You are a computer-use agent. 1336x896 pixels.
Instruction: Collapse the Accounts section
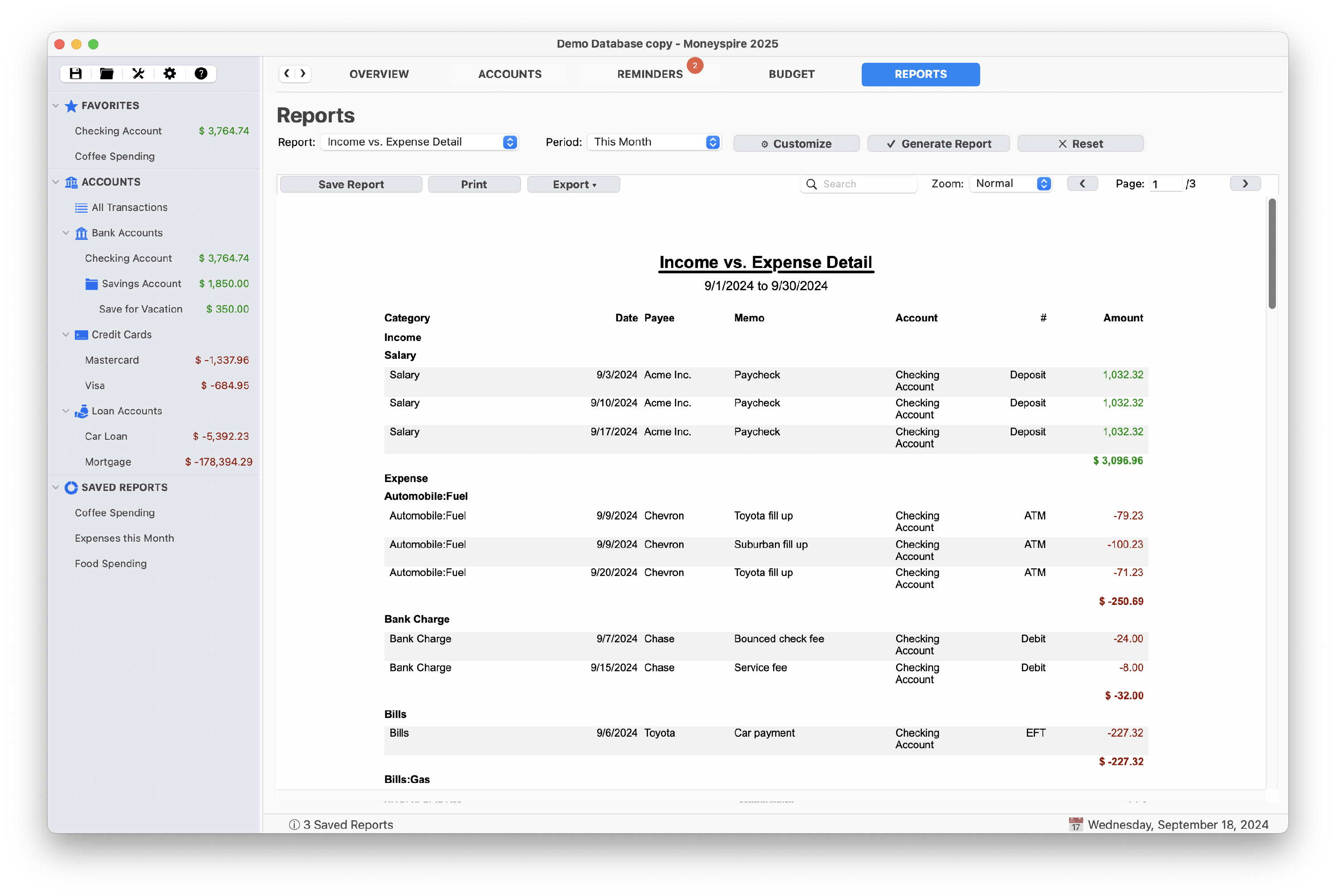(x=56, y=182)
